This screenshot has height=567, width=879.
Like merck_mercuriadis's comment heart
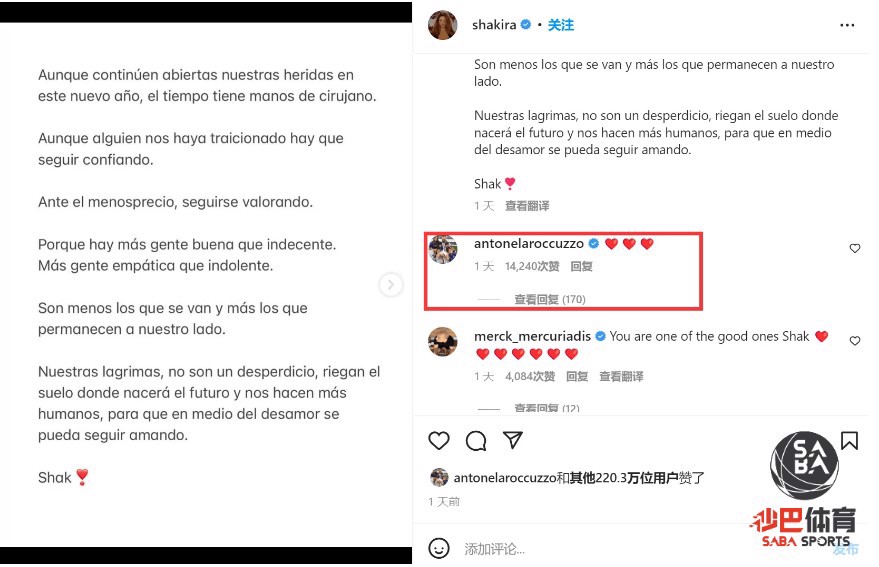click(x=854, y=340)
